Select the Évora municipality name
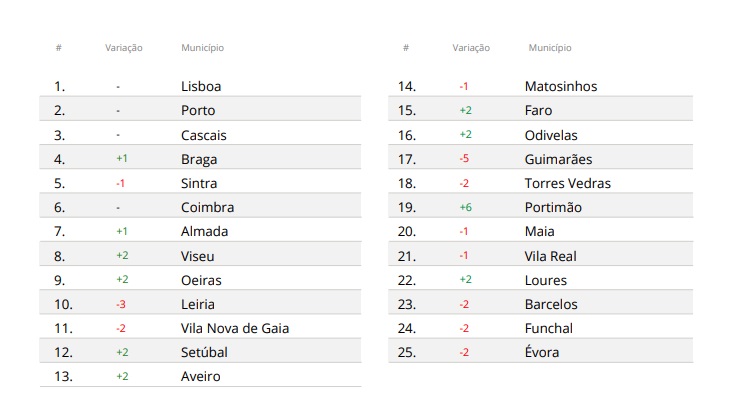Viewport: 738px width, 413px height. (542, 352)
